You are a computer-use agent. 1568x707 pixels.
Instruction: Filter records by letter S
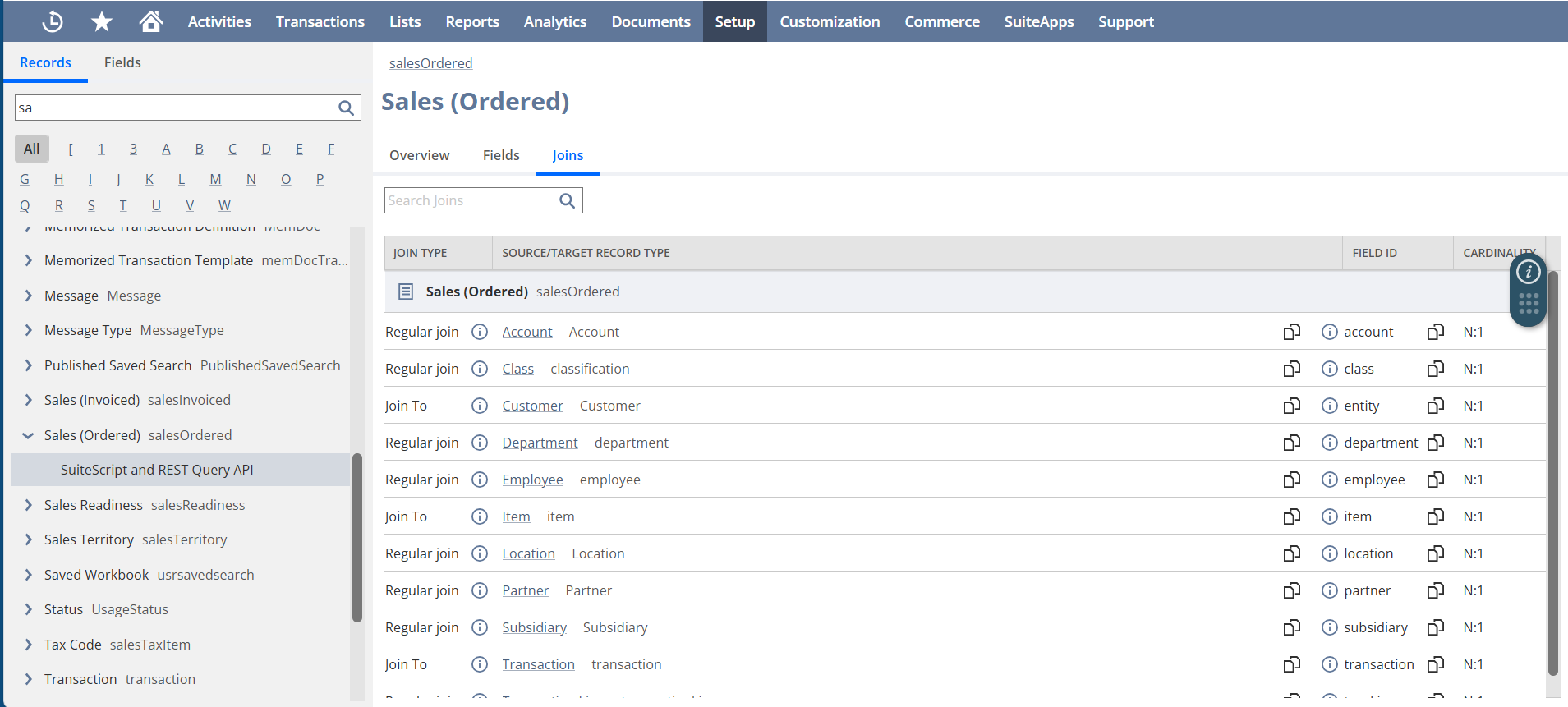click(91, 205)
